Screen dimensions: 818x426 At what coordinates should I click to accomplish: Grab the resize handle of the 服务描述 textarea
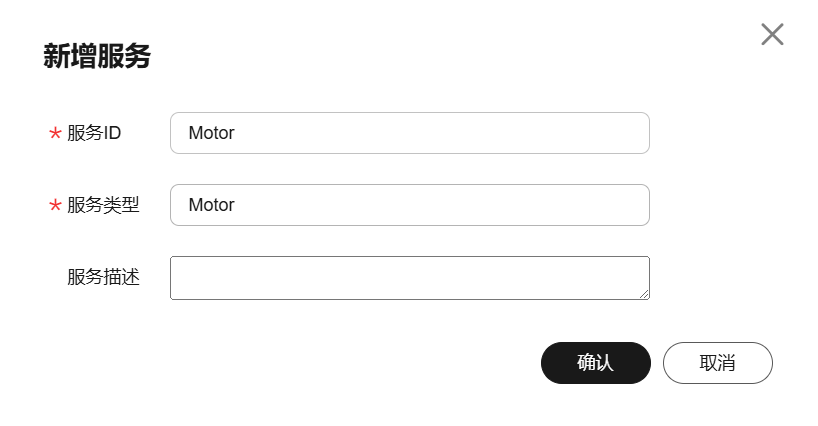tap(644, 295)
